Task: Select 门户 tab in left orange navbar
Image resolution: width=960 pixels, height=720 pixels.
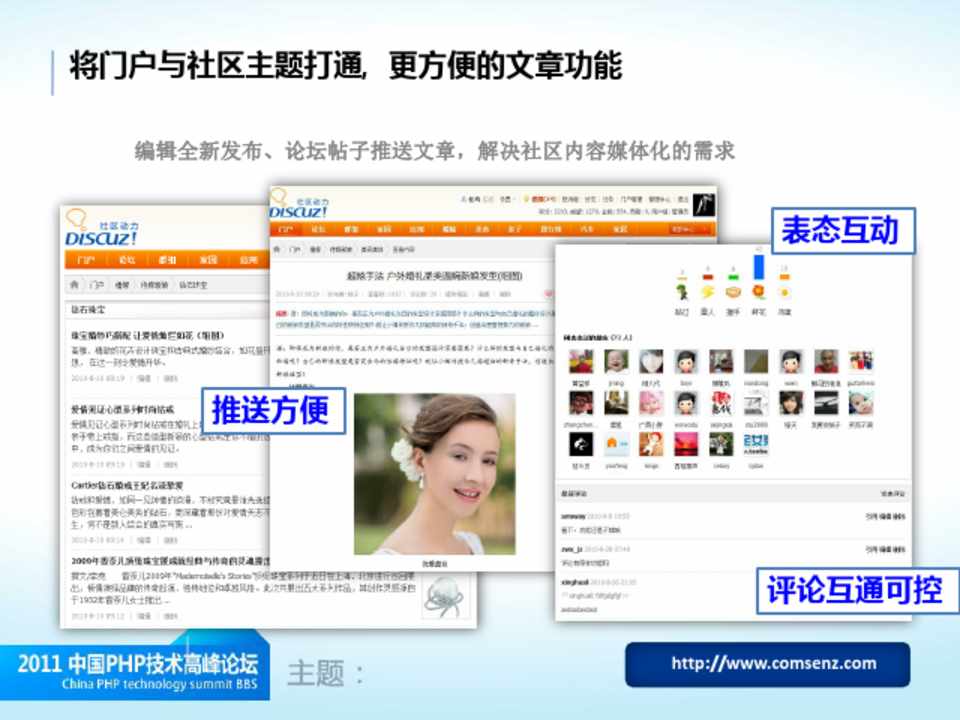Action: tap(87, 261)
